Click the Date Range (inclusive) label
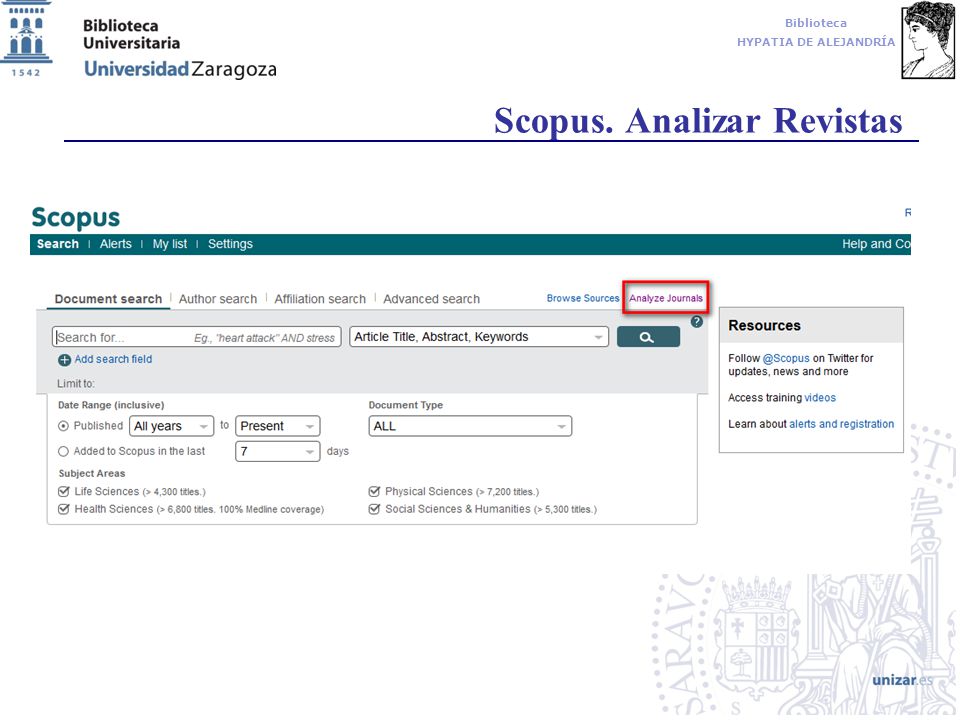The image size is (960, 720). (111, 405)
